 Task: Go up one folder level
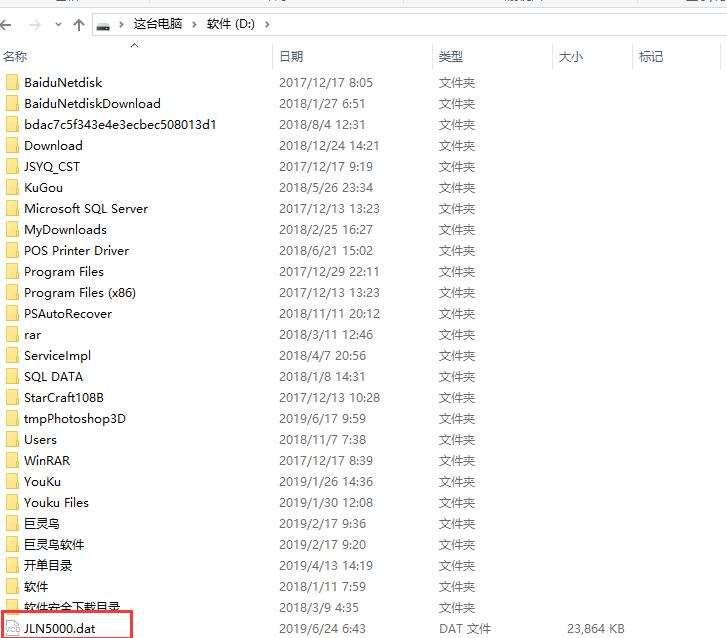[x=79, y=24]
